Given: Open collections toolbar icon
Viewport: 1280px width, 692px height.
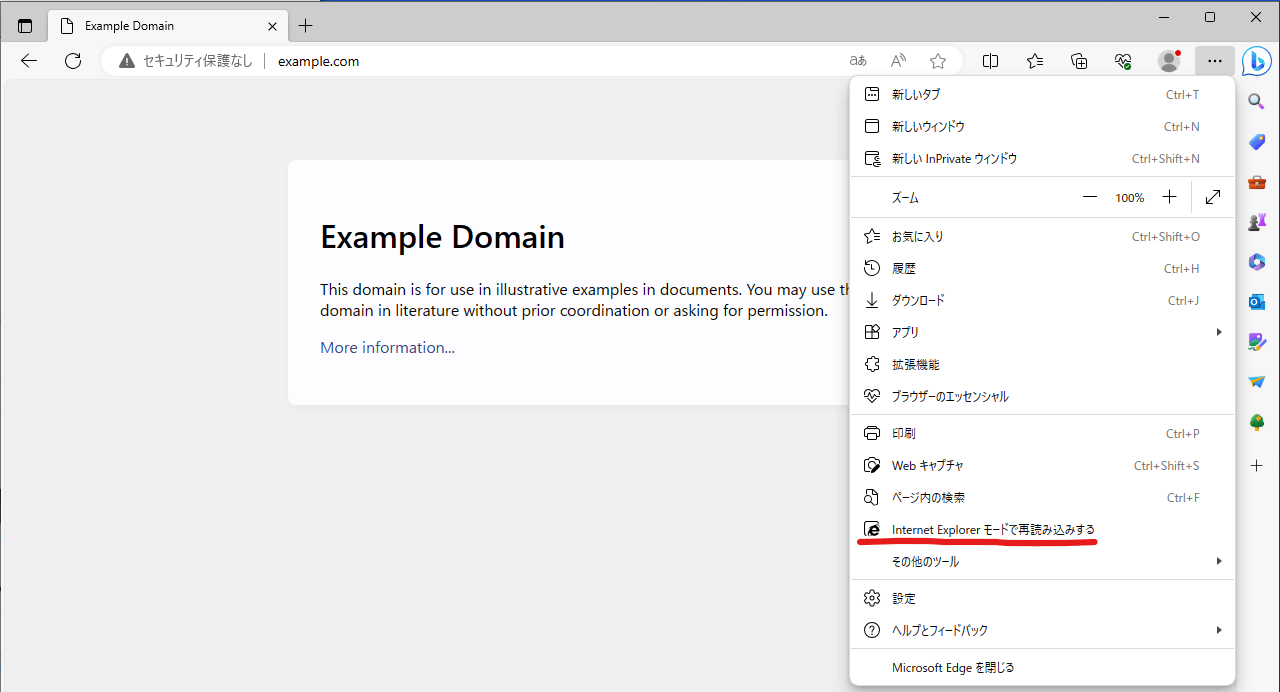Looking at the screenshot, I should 1079,61.
